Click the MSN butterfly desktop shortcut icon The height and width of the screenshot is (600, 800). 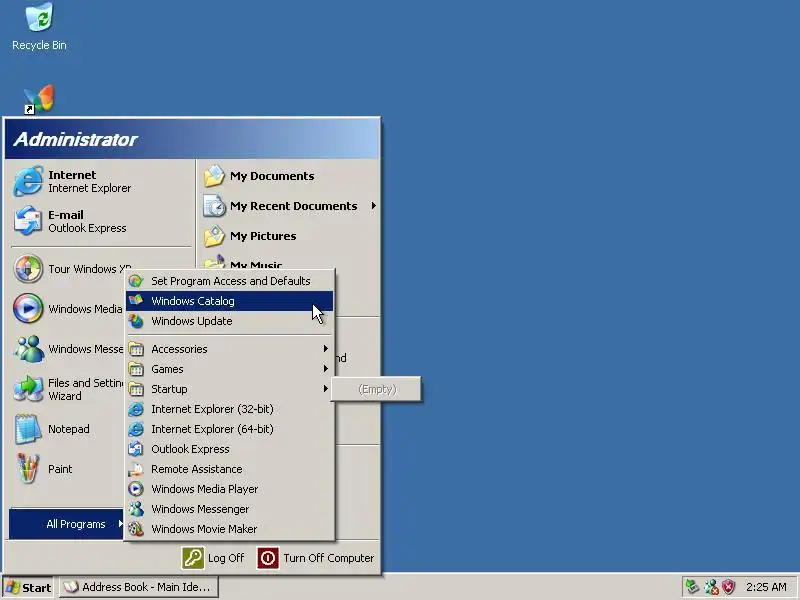pos(38,99)
